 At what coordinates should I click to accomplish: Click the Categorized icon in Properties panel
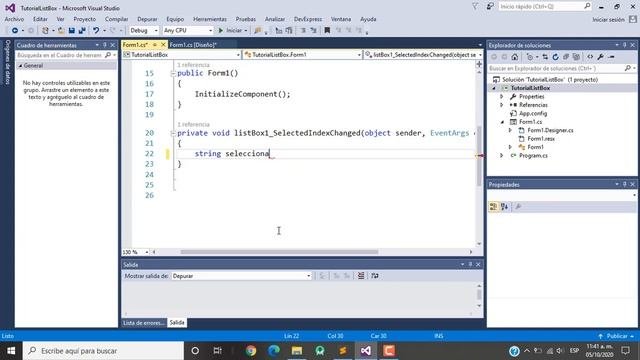493,207
